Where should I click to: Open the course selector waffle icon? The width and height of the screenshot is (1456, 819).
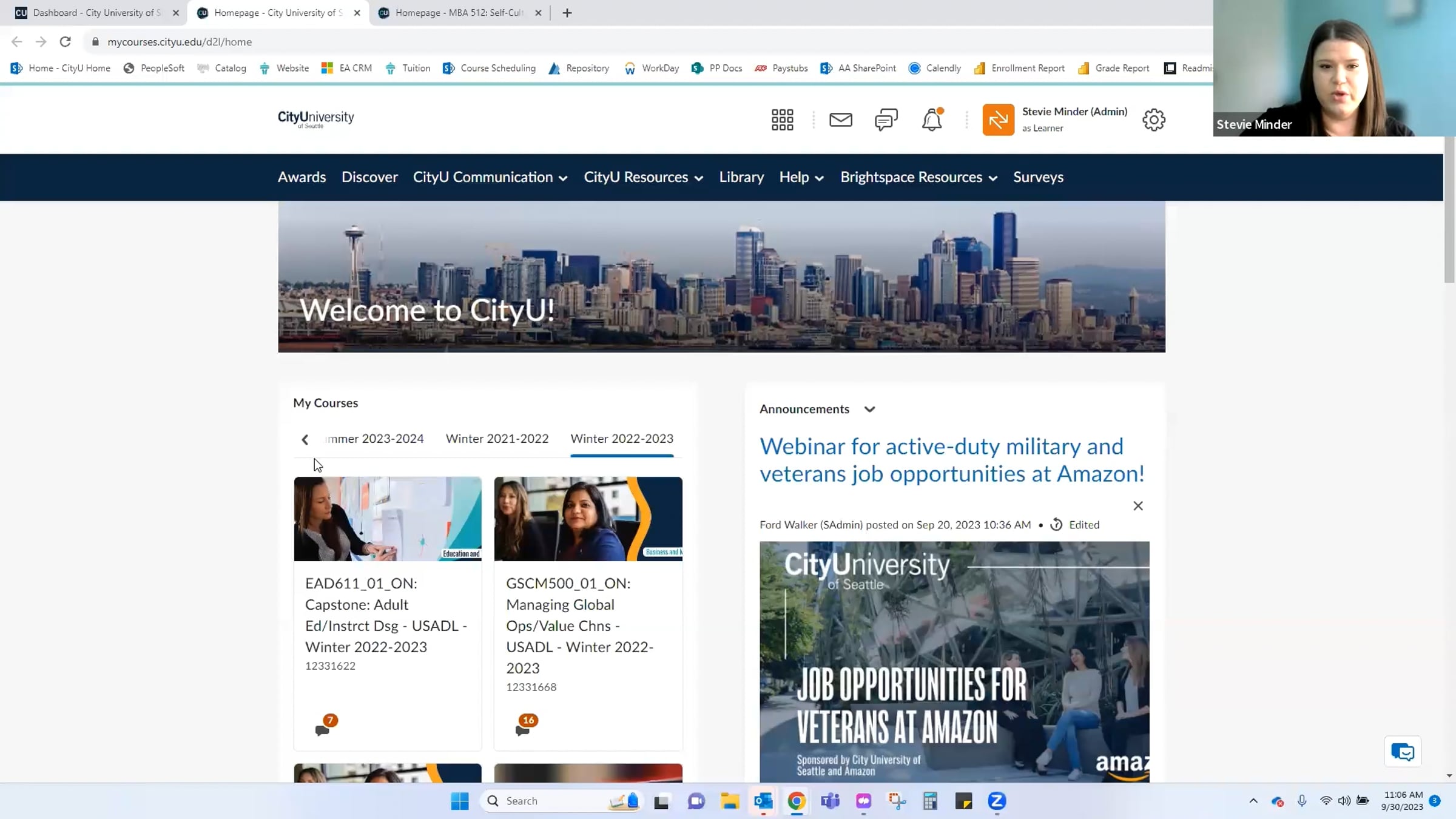click(782, 120)
